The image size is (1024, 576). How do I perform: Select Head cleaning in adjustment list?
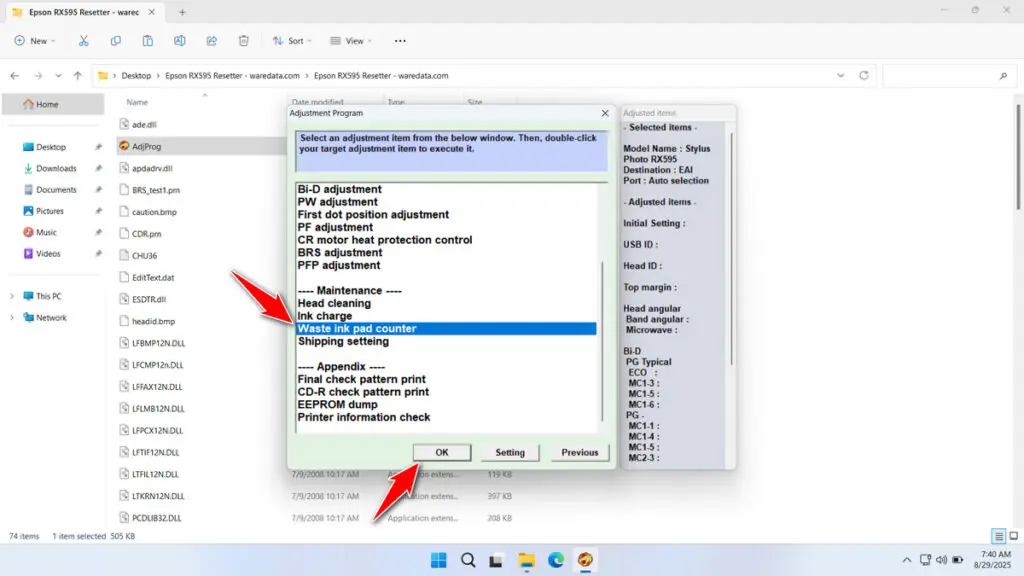(x=334, y=303)
